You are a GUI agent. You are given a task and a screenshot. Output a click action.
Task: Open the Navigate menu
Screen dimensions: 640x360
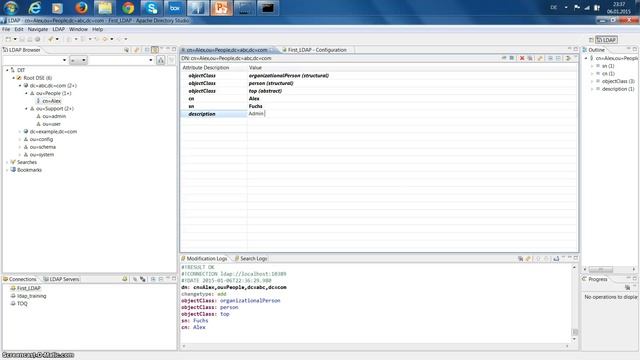pyautogui.click(x=38, y=29)
